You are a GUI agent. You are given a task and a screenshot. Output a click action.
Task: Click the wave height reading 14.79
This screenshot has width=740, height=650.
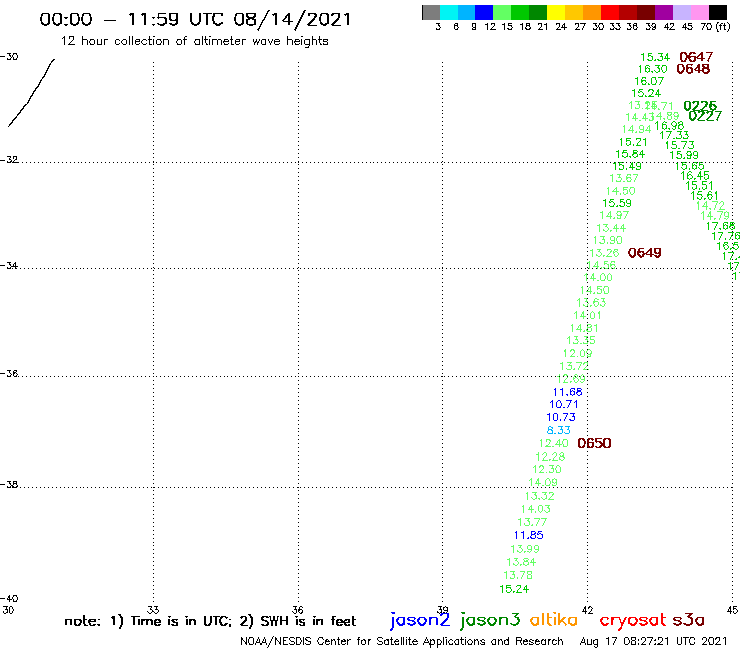715,216
